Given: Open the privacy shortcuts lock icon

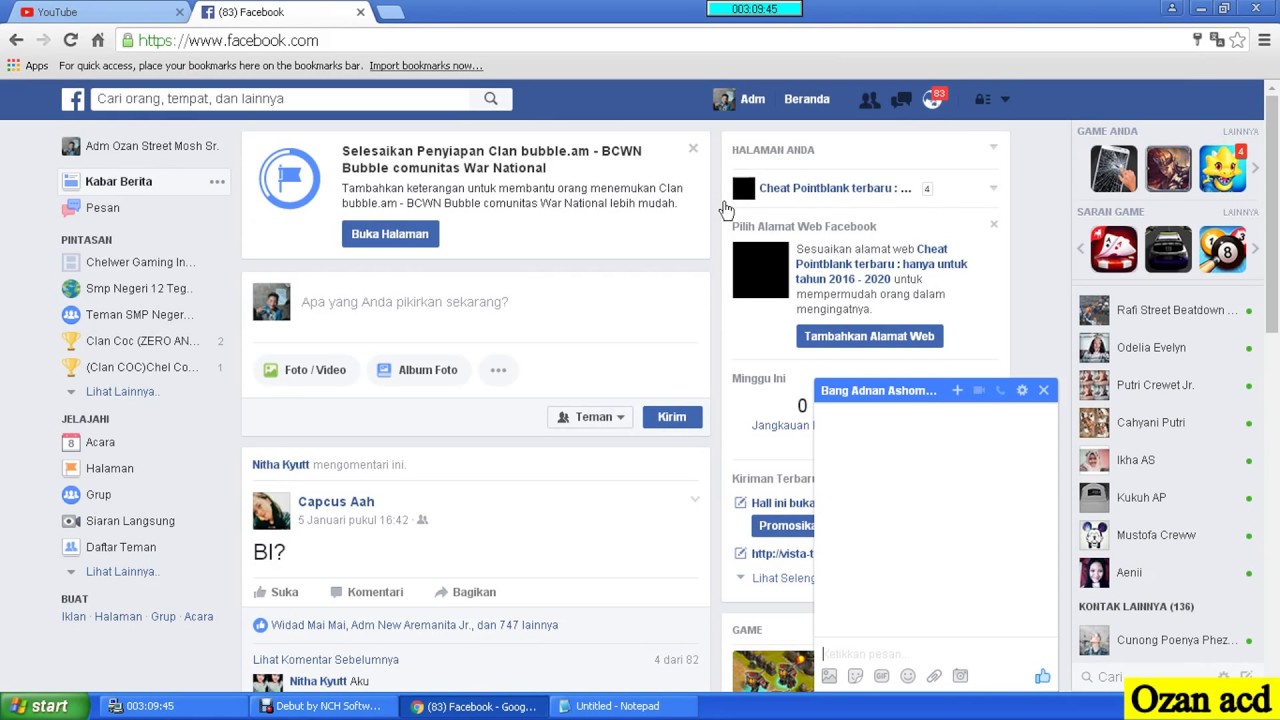Looking at the screenshot, I should pyautogui.click(x=983, y=99).
